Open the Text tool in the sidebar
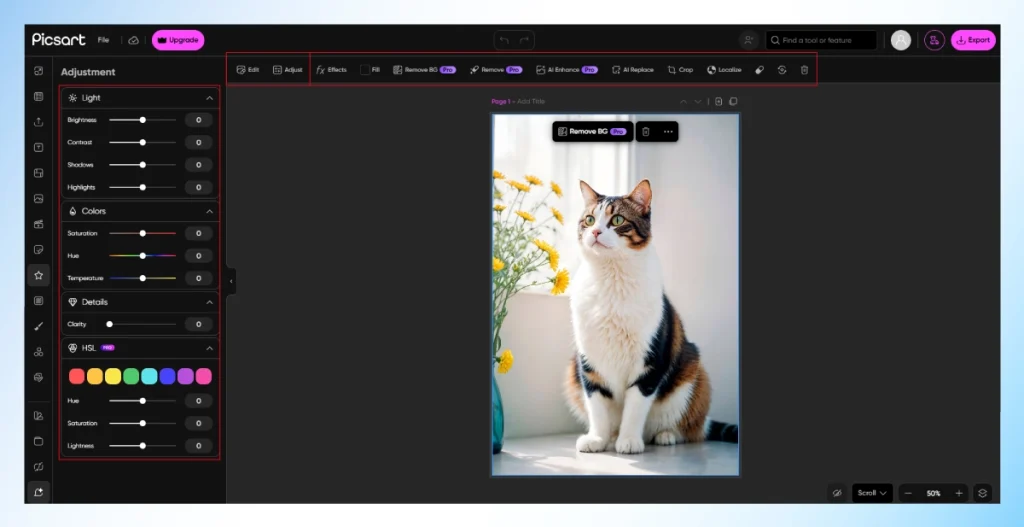The image size is (1024, 527). 39,148
